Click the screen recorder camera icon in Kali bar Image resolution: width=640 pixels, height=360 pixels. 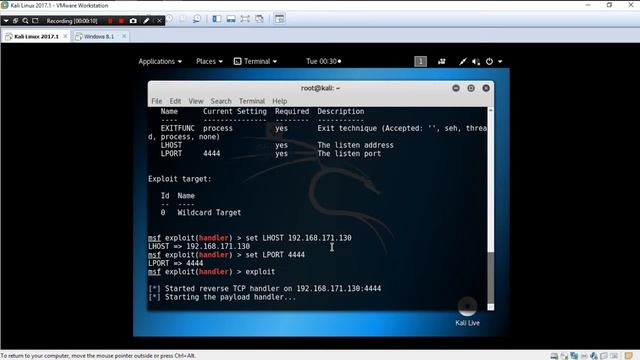click(442, 62)
